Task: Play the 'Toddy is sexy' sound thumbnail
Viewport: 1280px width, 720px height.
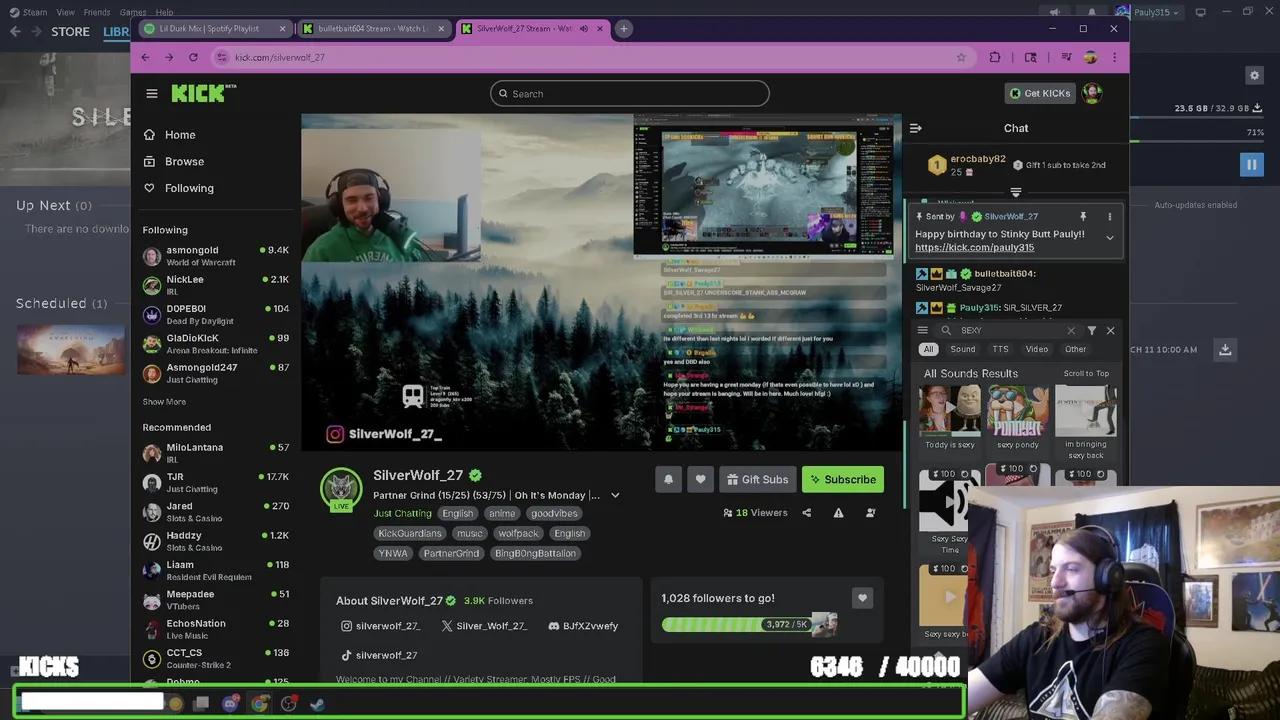Action: coord(950,411)
